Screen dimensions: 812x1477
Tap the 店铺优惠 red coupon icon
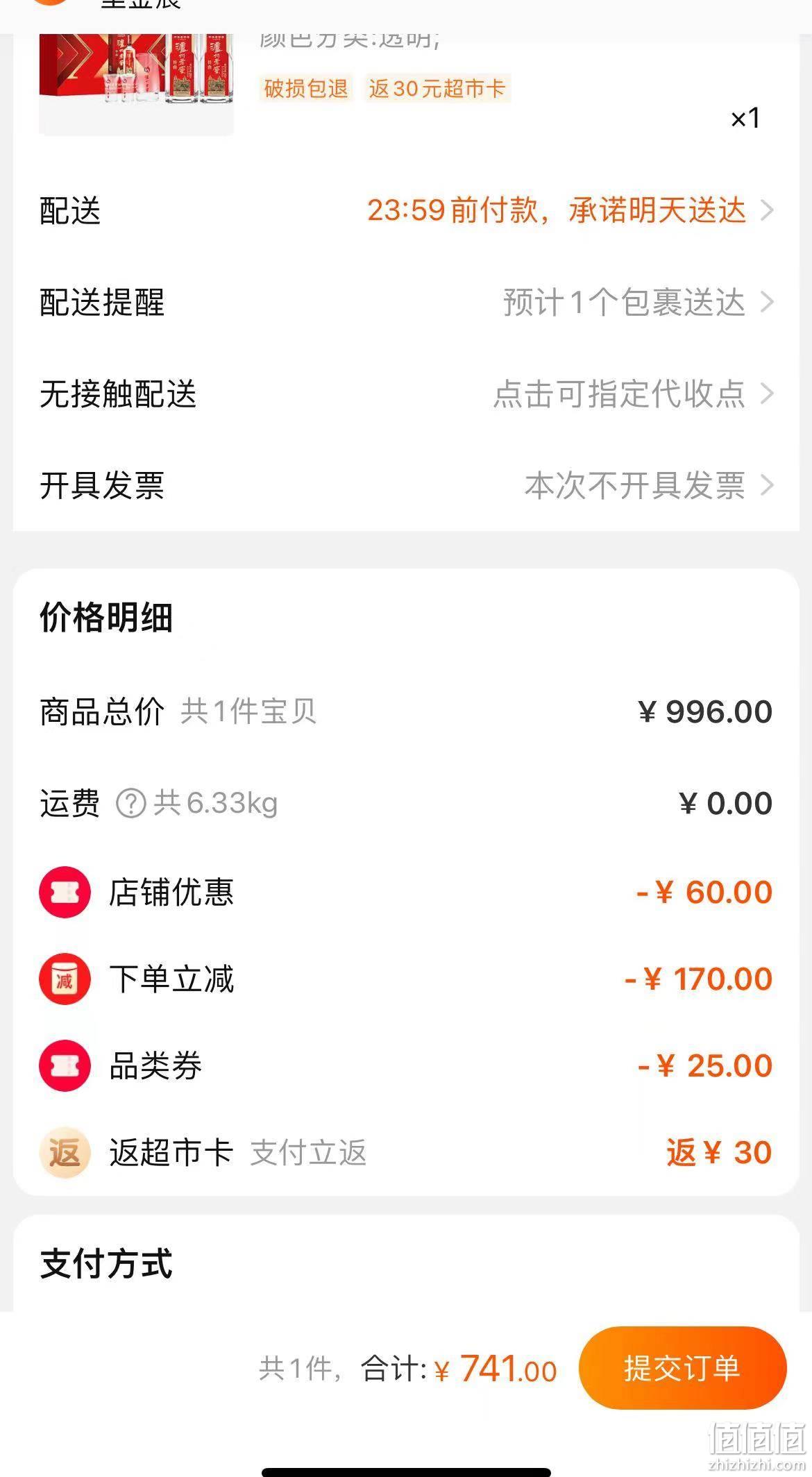(65, 892)
